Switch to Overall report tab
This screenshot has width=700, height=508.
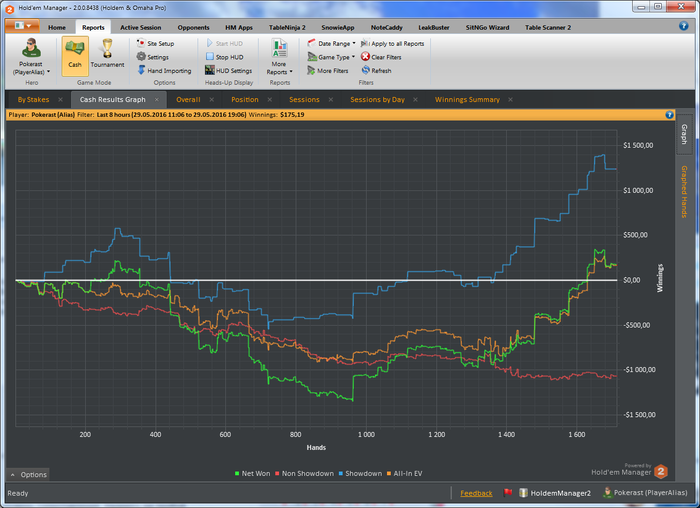click(x=188, y=100)
